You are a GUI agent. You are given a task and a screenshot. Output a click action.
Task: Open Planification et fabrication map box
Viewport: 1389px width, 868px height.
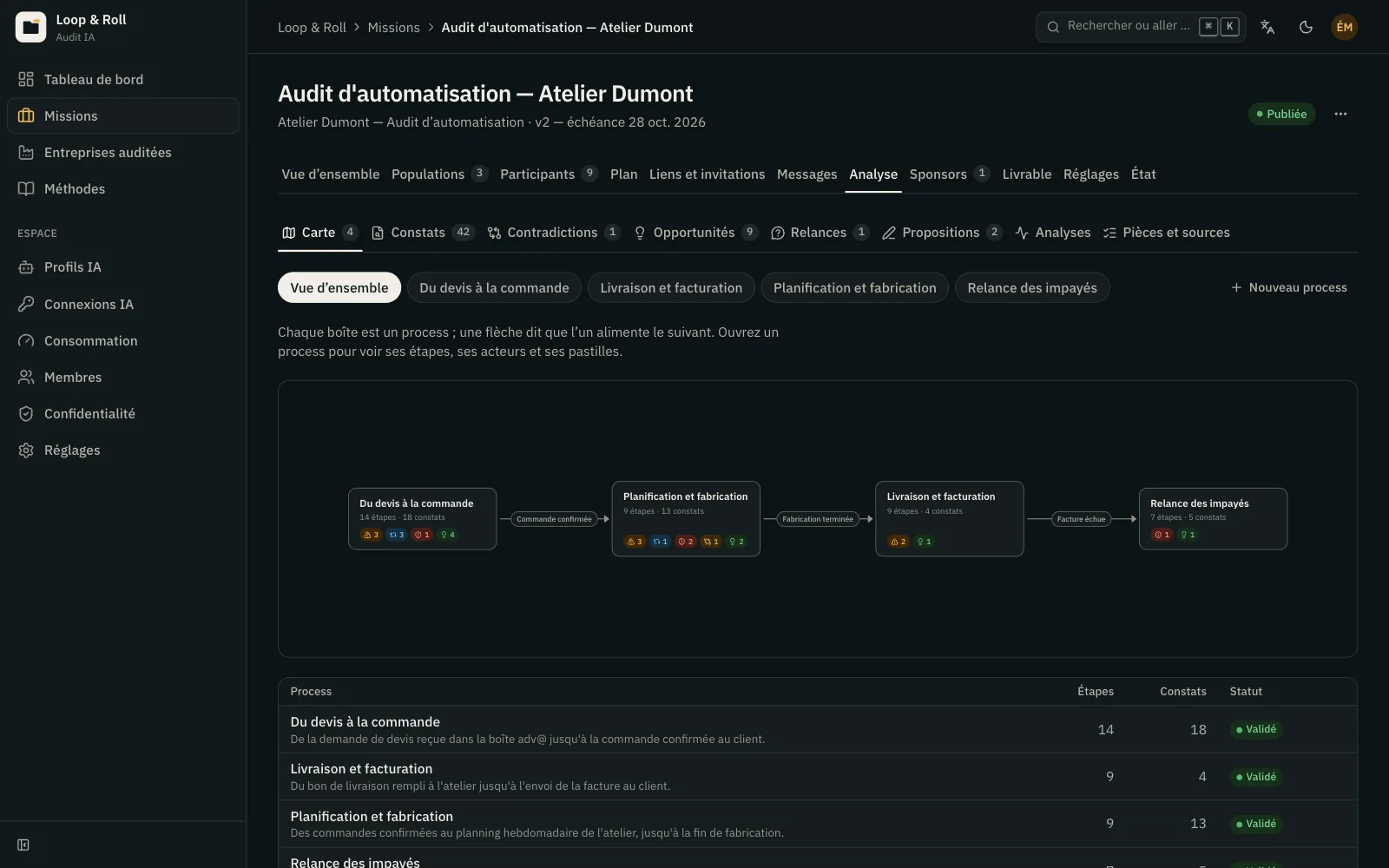coord(686,518)
